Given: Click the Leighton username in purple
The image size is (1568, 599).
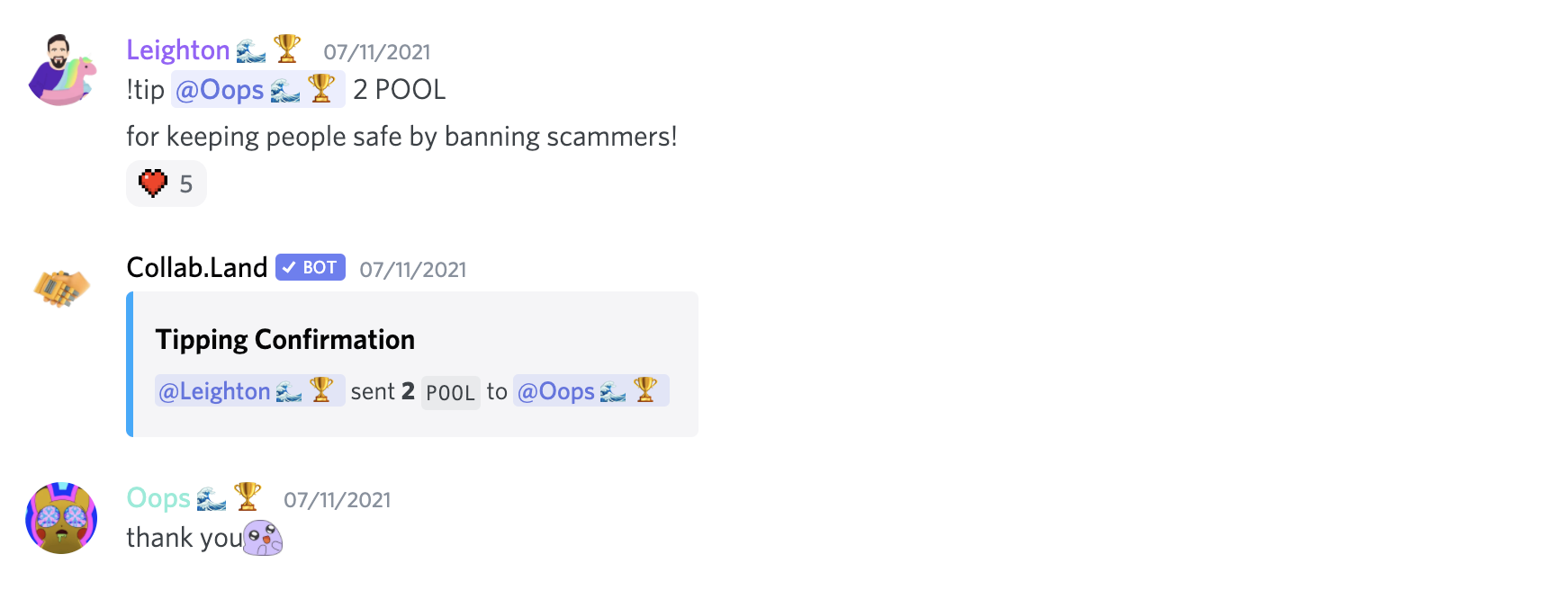Looking at the screenshot, I should [178, 50].
